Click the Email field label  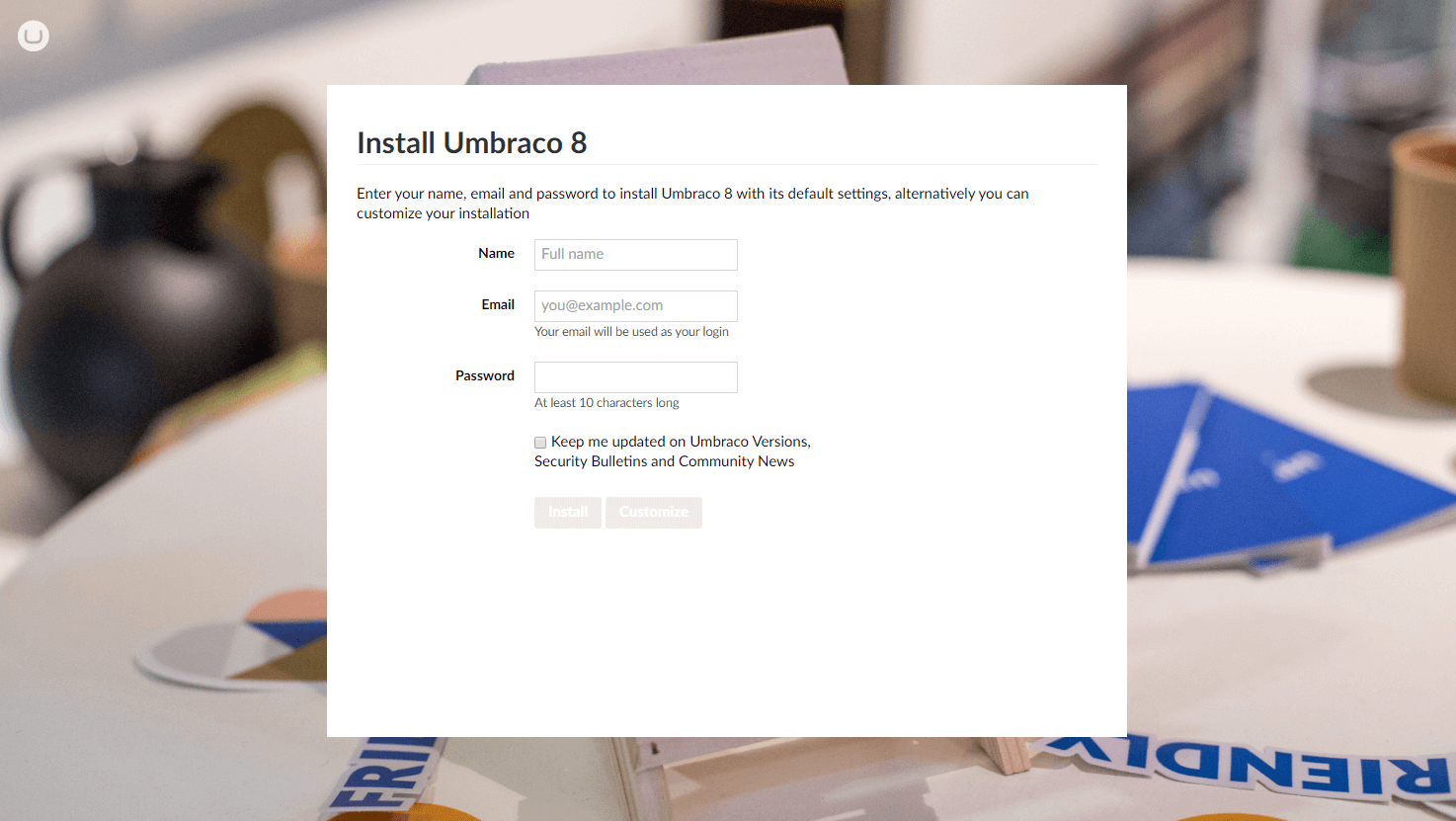[x=498, y=305]
